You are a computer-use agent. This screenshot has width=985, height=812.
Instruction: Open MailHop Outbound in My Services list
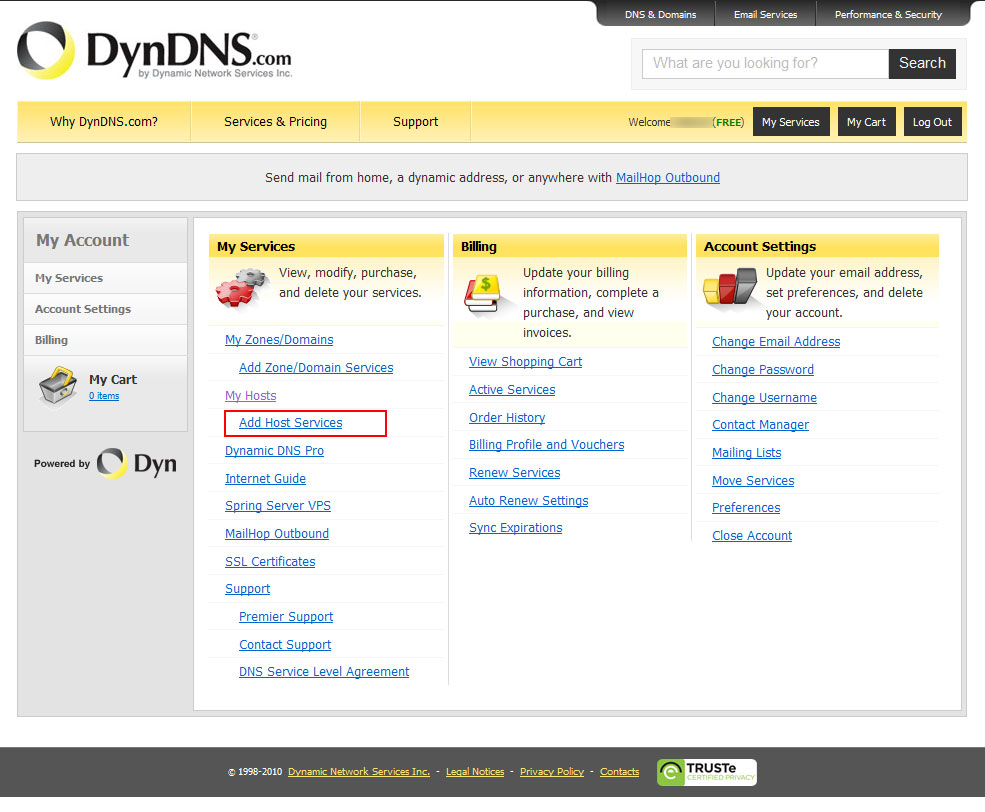coord(277,534)
